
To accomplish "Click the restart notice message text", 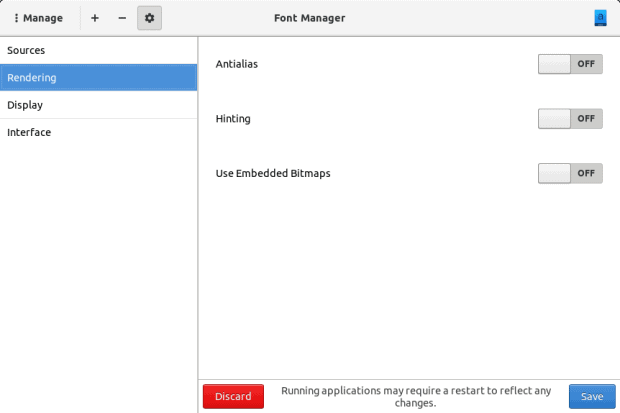I will [x=416, y=396].
